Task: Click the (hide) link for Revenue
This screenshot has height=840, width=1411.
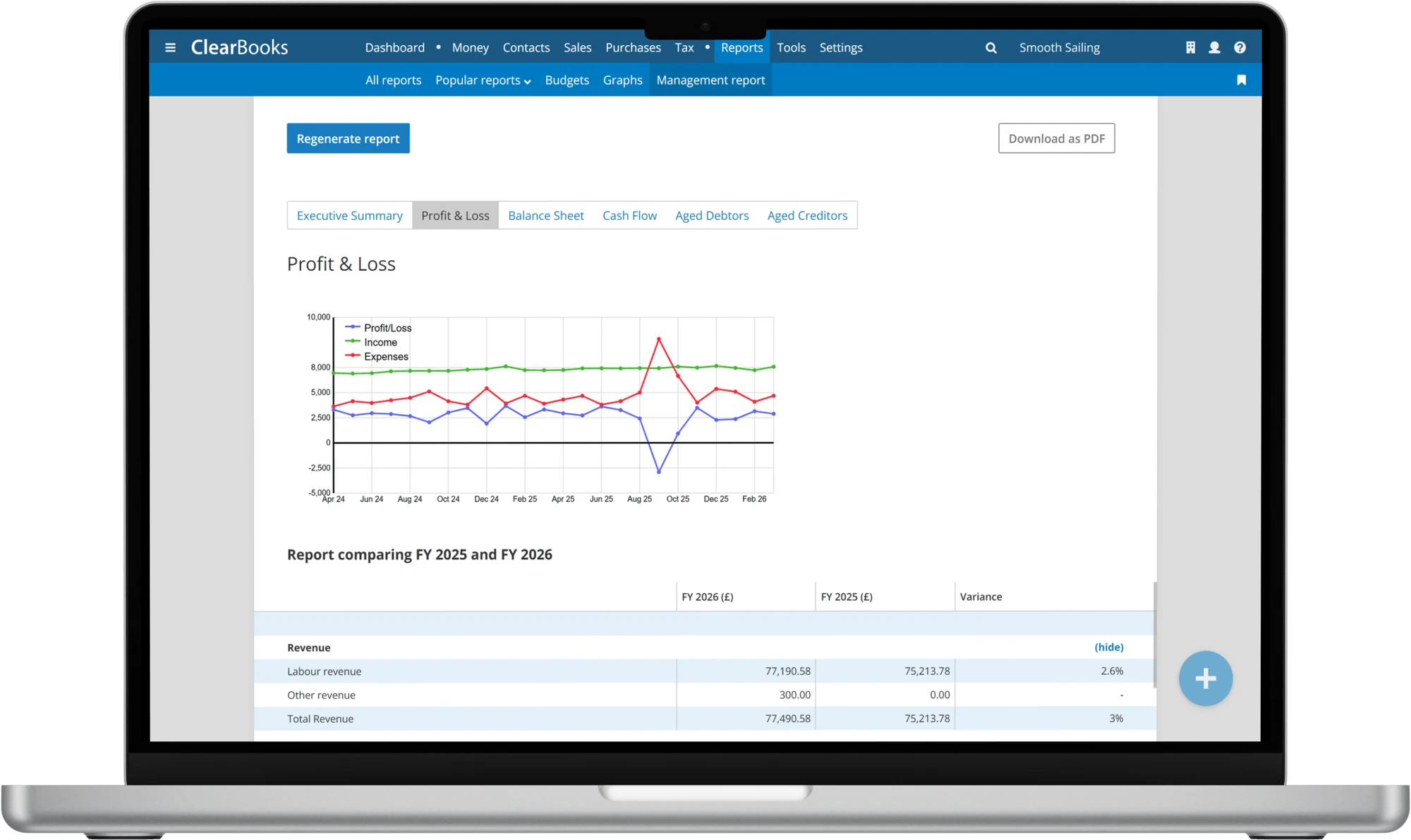Action: pos(1108,647)
